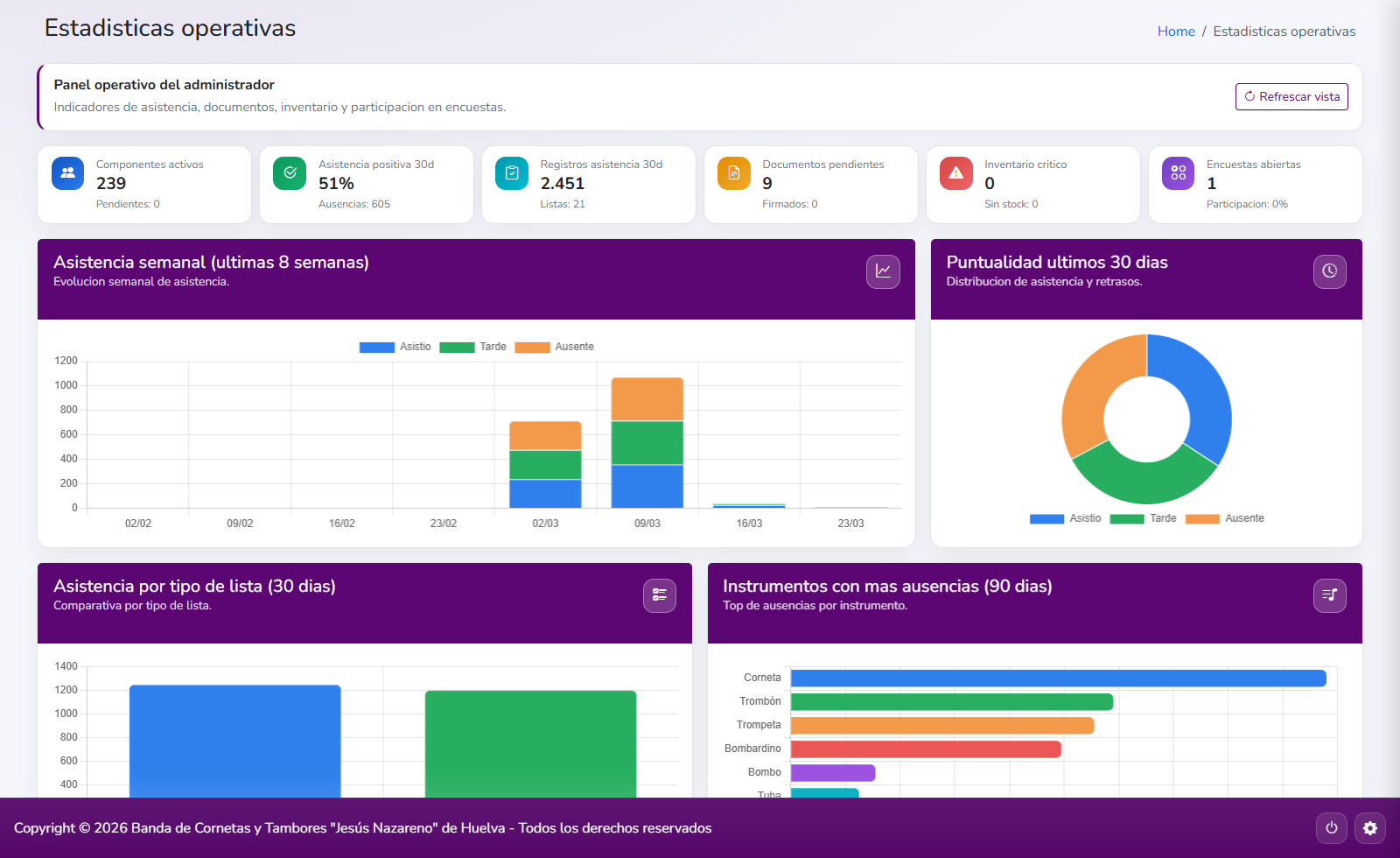
Task: Toggle Asistio series in weekly chart legend
Action: pos(395,348)
